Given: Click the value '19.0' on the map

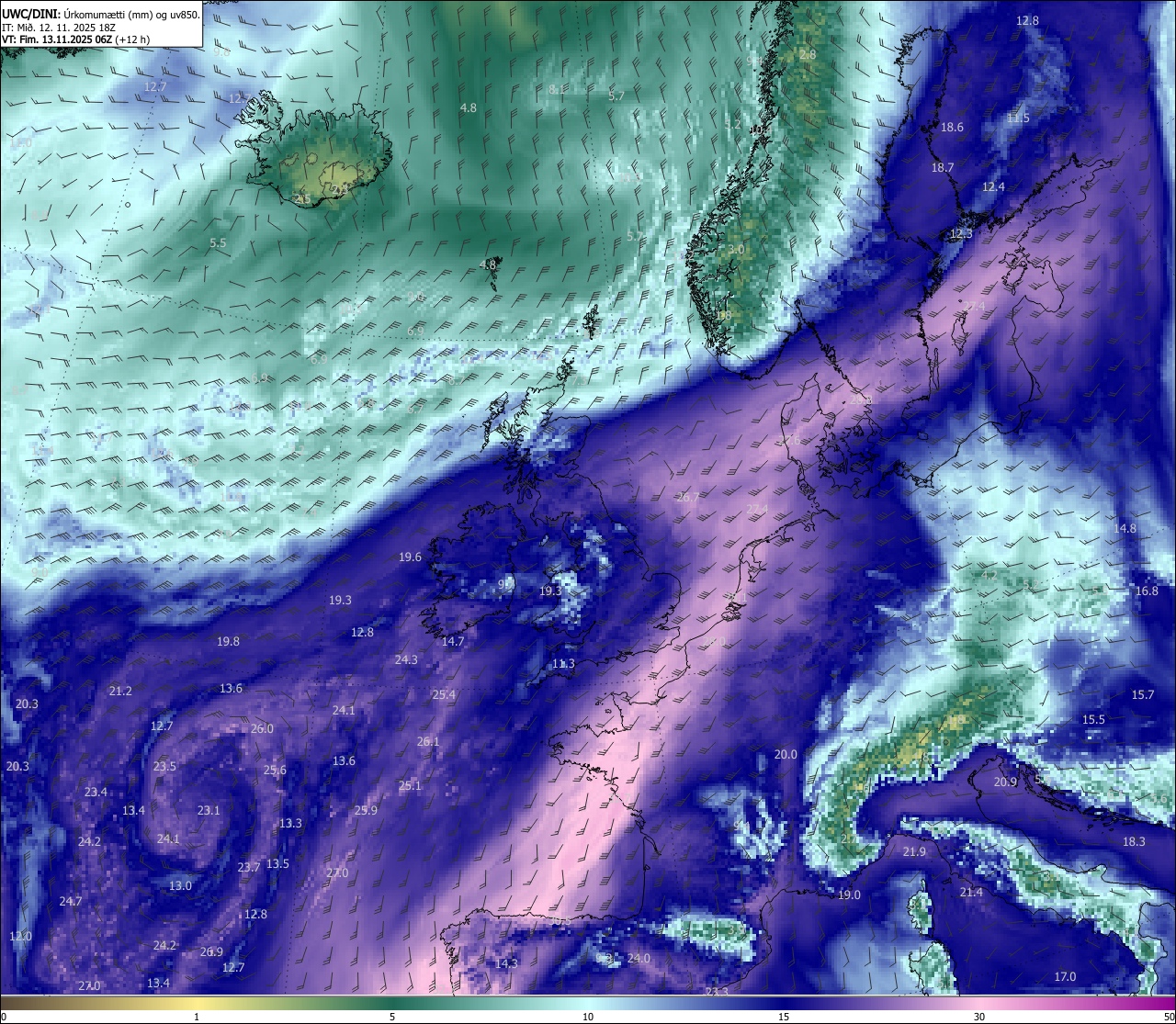Looking at the screenshot, I should point(849,895).
